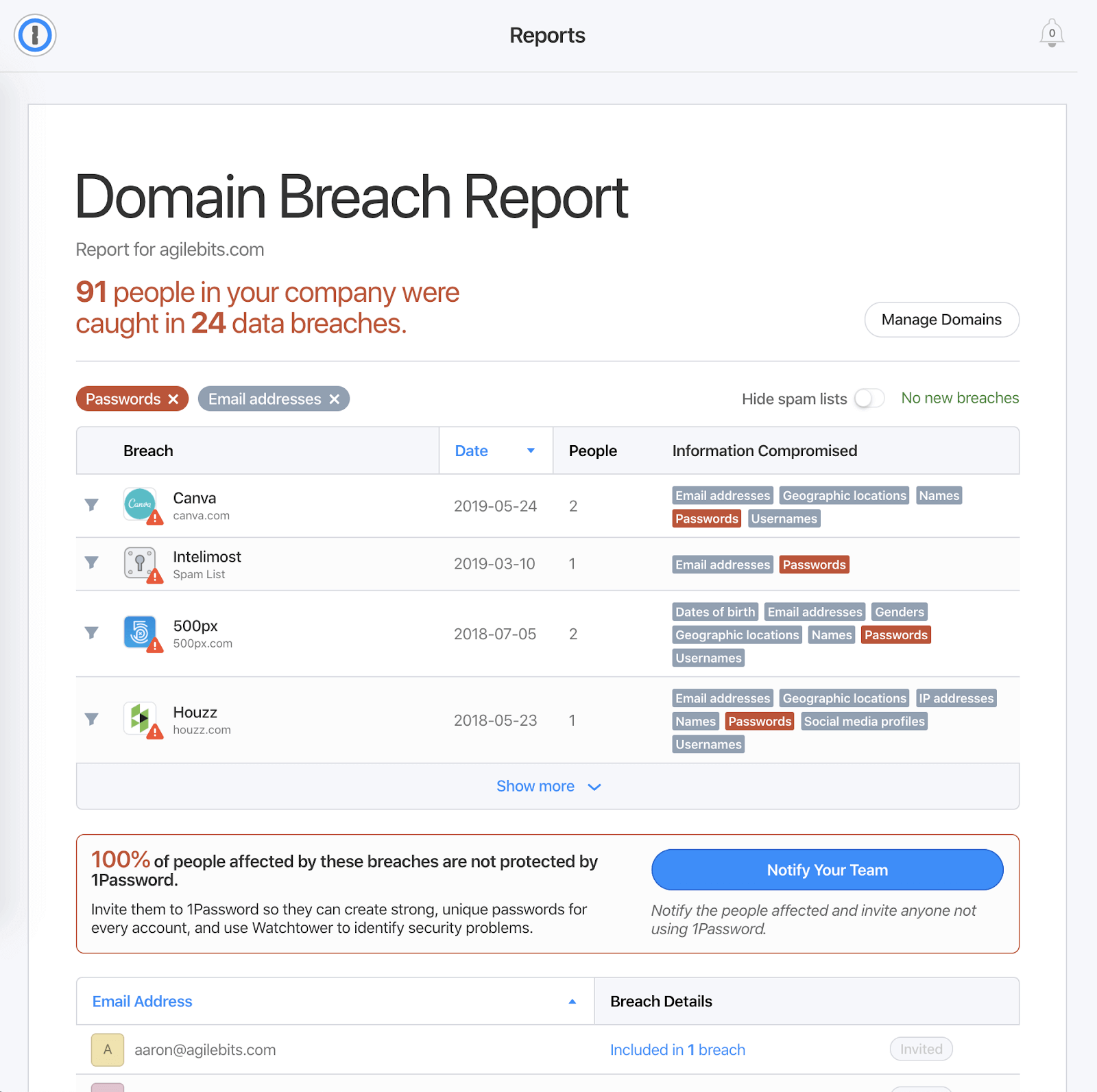Viewport: 1097px width, 1092px height.
Task: Toggle Hide spam lists on
Action: 869,398
